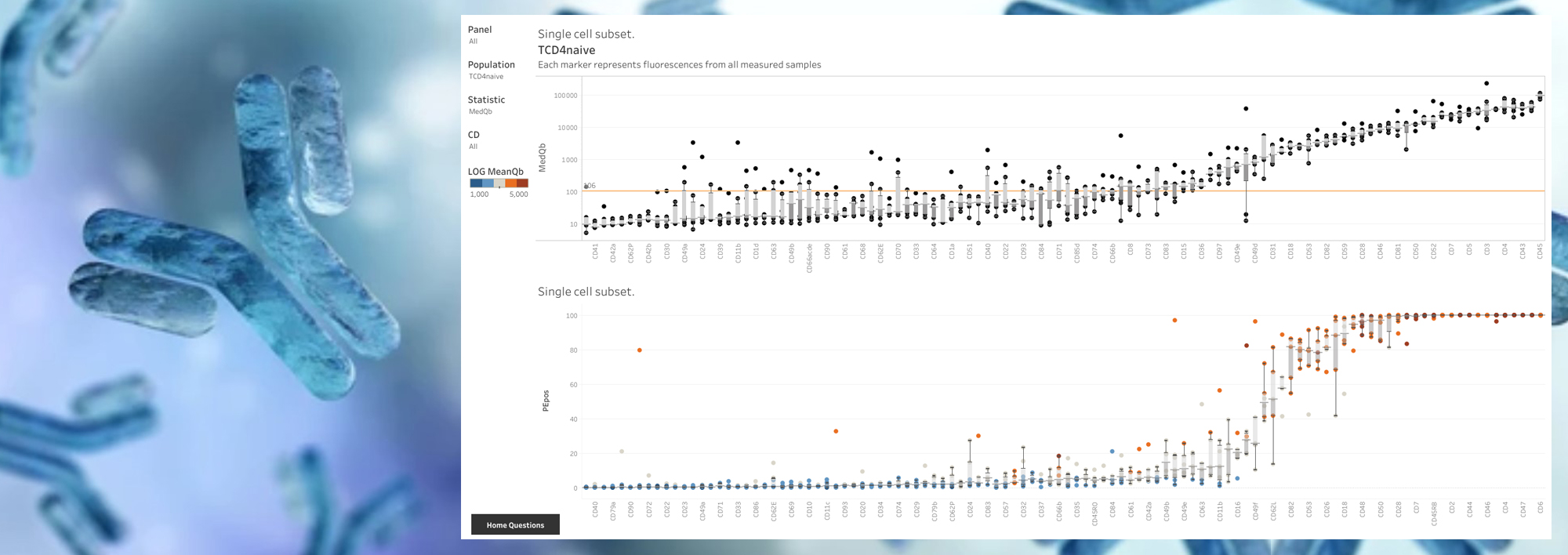
Task: Click the CD40 label on the PEpos chart axis
Action: point(595,510)
